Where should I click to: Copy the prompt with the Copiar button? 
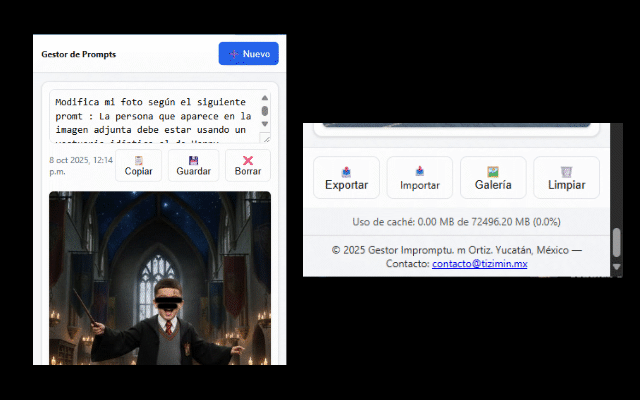coord(138,165)
